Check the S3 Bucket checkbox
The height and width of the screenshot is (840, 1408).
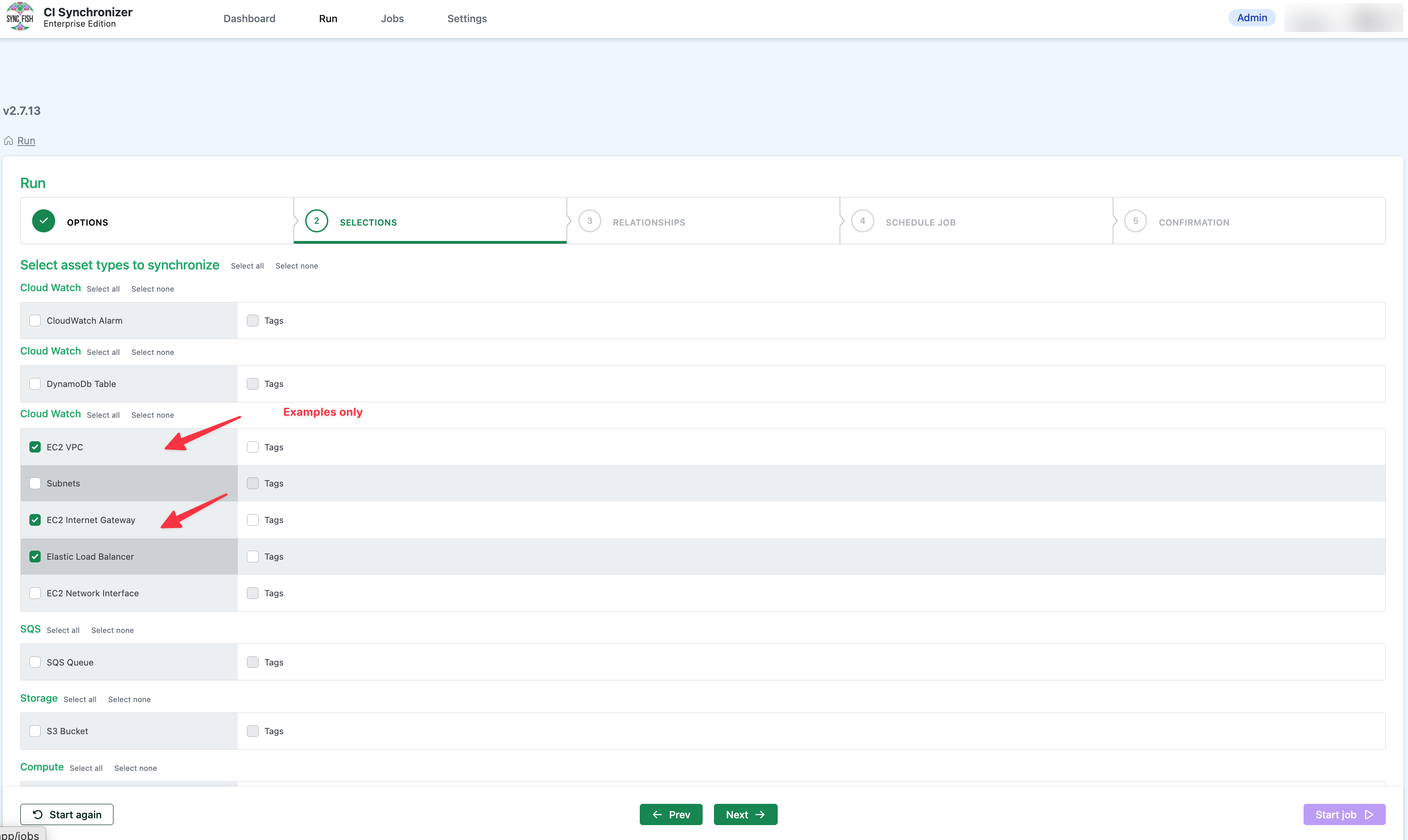click(35, 731)
